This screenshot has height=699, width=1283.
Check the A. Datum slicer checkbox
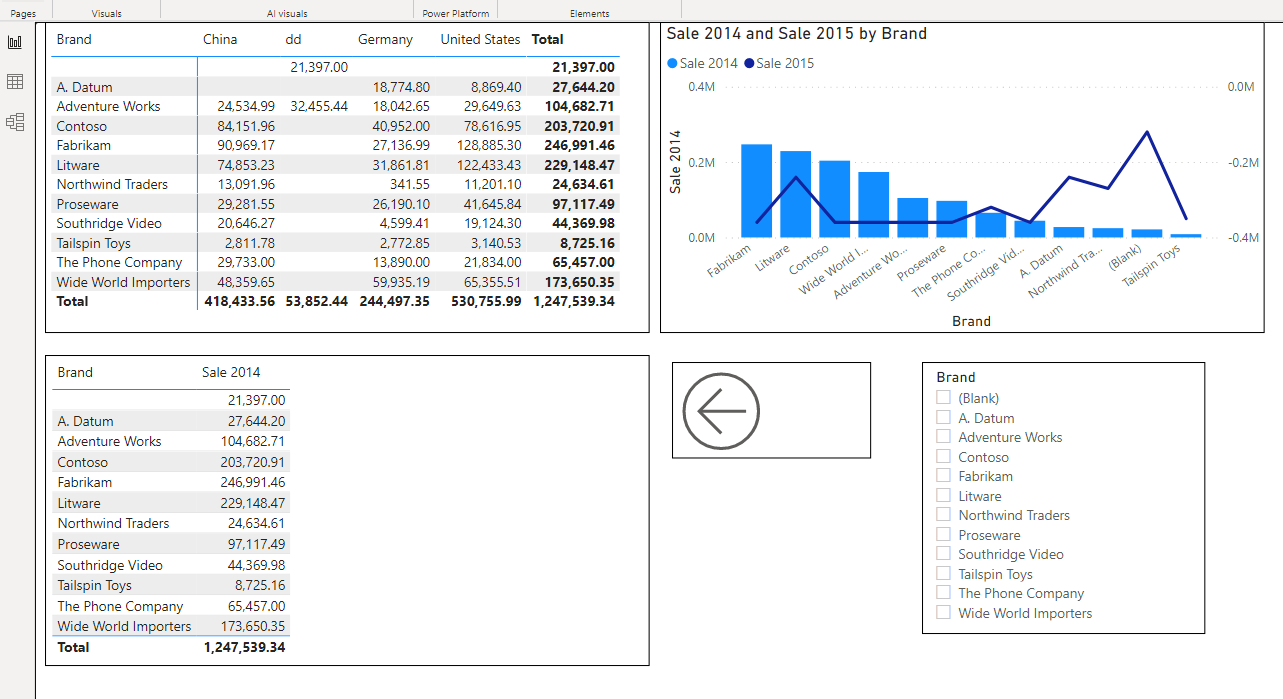tap(943, 417)
